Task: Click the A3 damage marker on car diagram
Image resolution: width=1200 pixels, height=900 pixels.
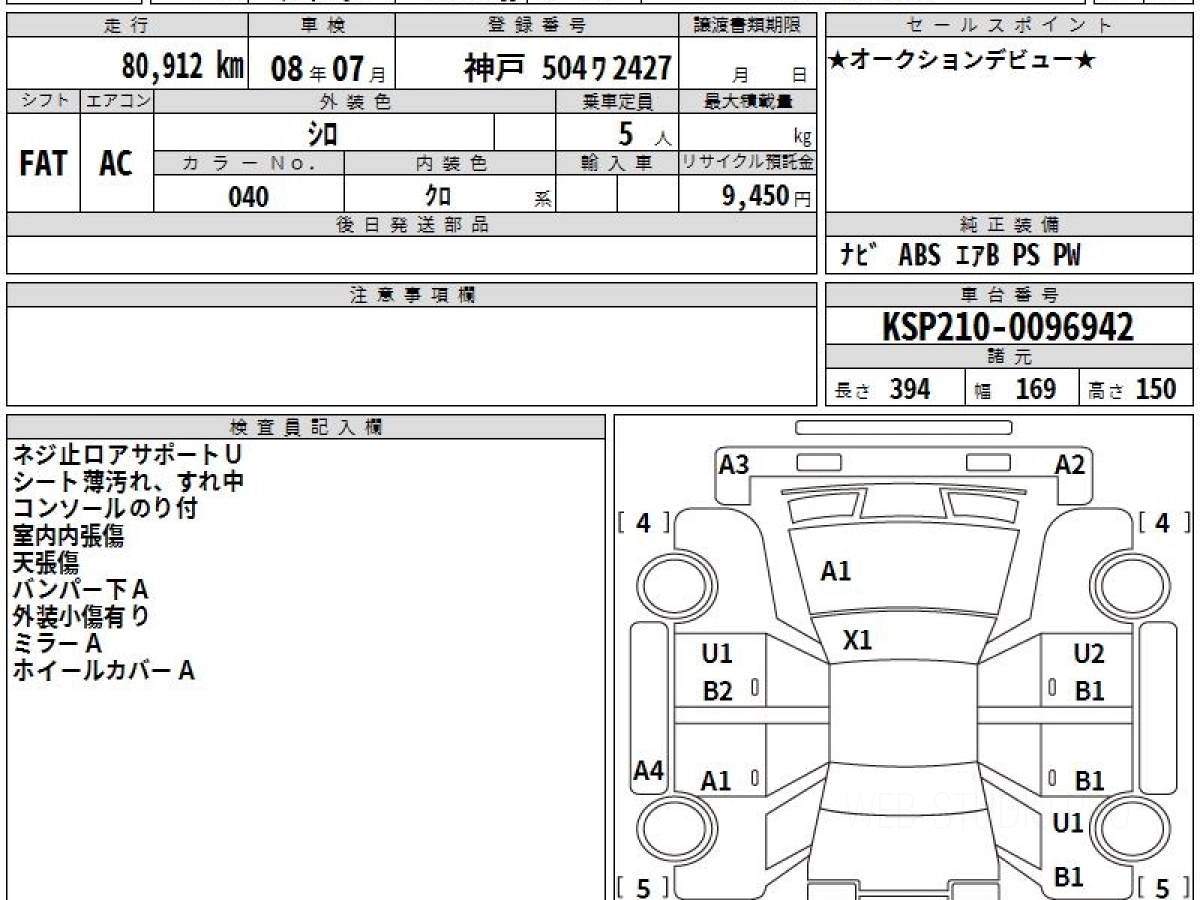Action: [734, 465]
